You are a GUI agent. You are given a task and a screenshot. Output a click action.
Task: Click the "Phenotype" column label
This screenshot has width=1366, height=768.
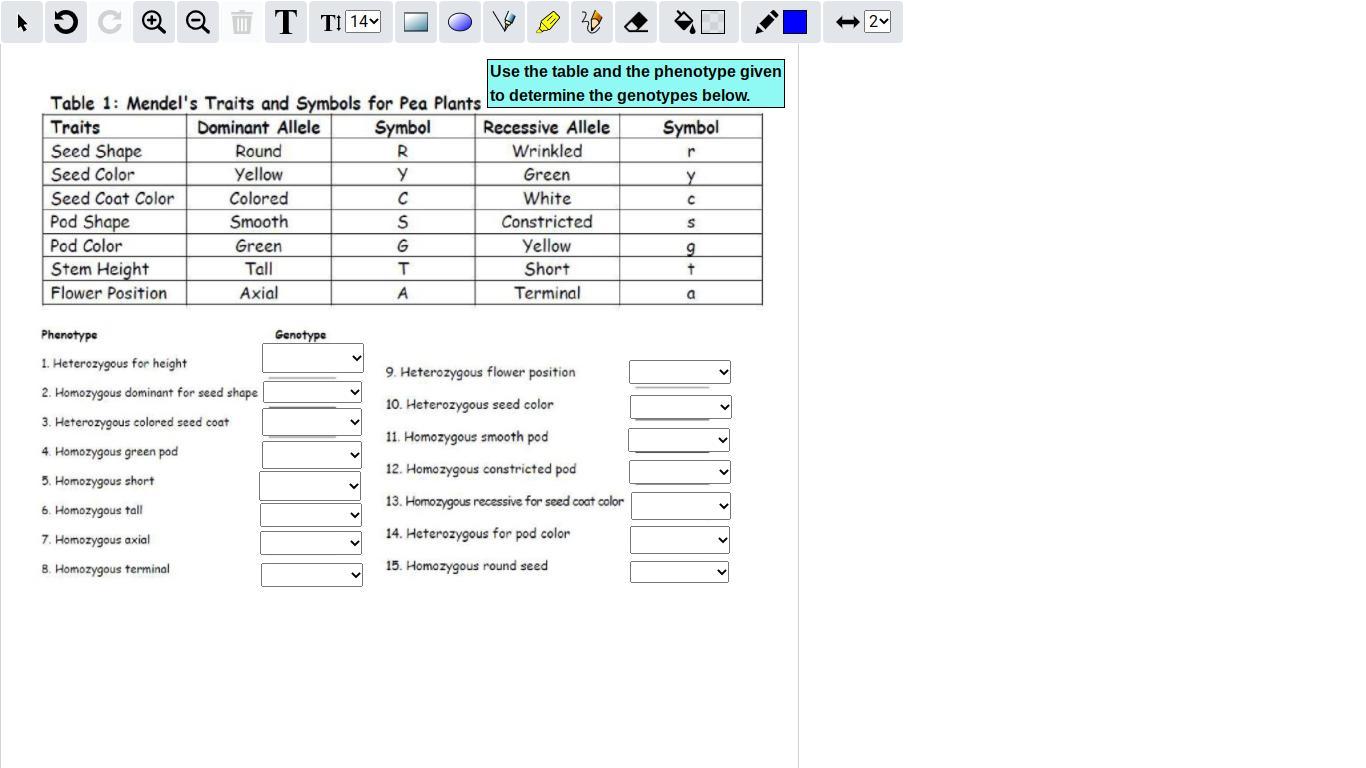pos(69,335)
